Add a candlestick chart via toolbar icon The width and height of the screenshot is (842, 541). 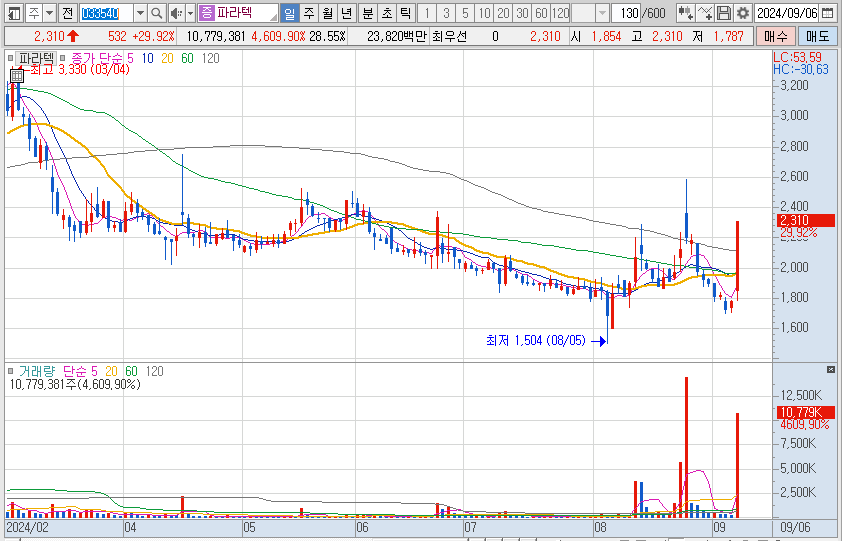[685, 13]
